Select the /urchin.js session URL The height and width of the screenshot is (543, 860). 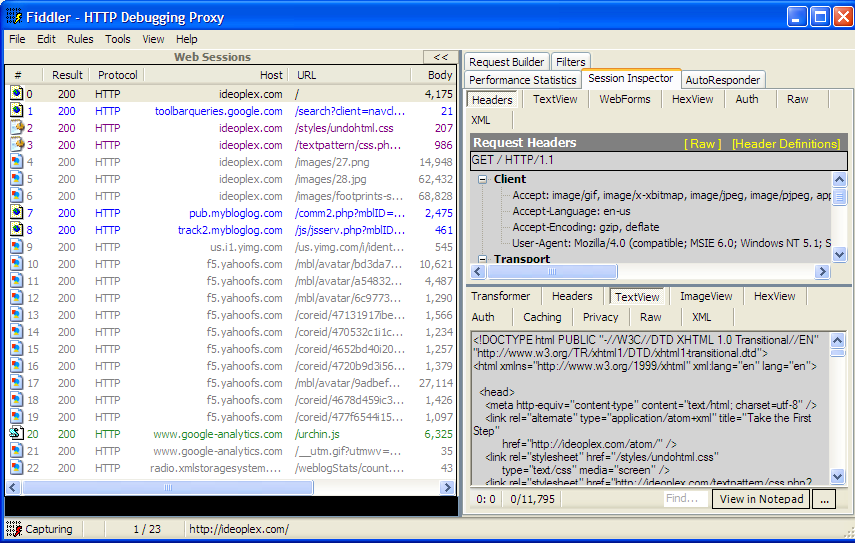[x=317, y=434]
